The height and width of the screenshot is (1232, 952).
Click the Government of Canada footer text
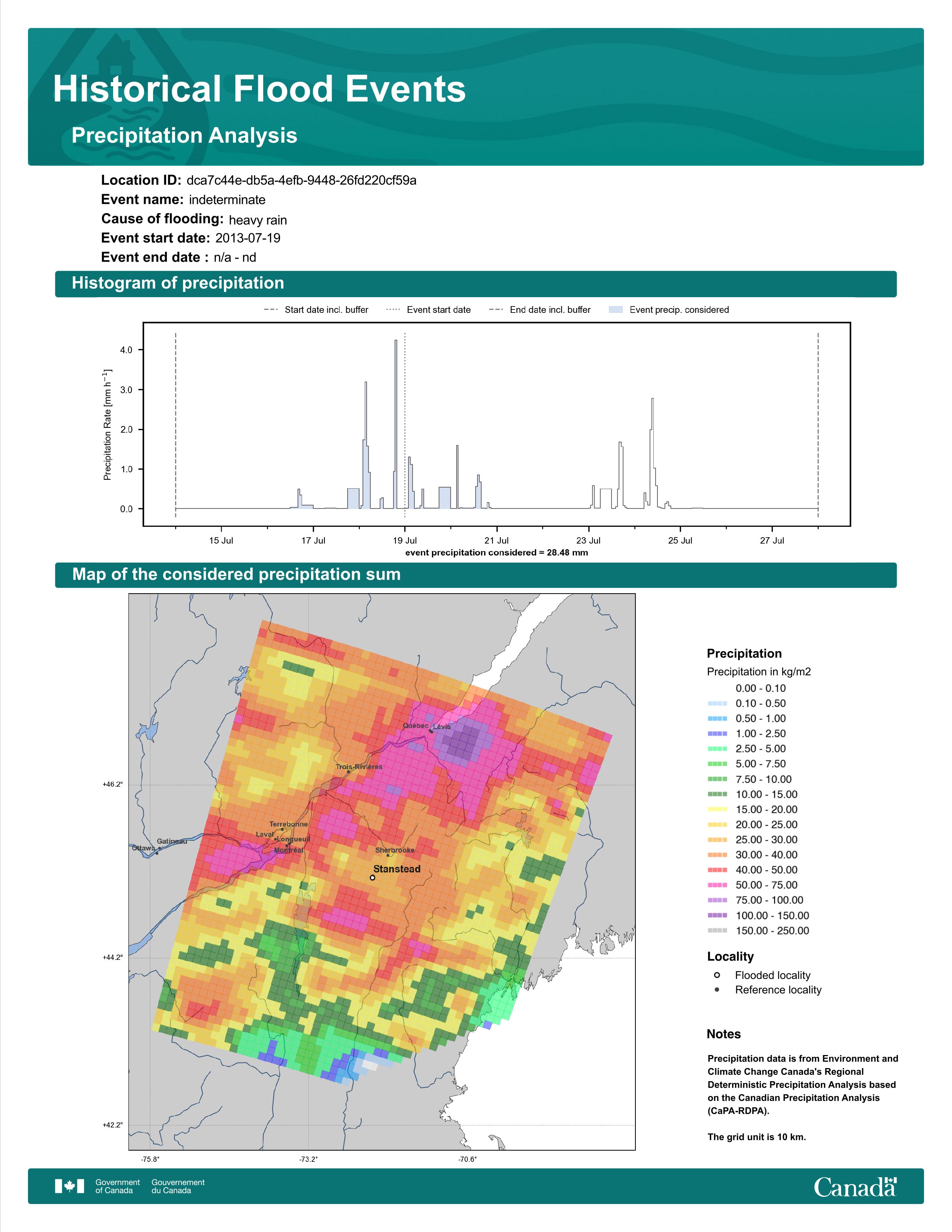click(117, 1186)
